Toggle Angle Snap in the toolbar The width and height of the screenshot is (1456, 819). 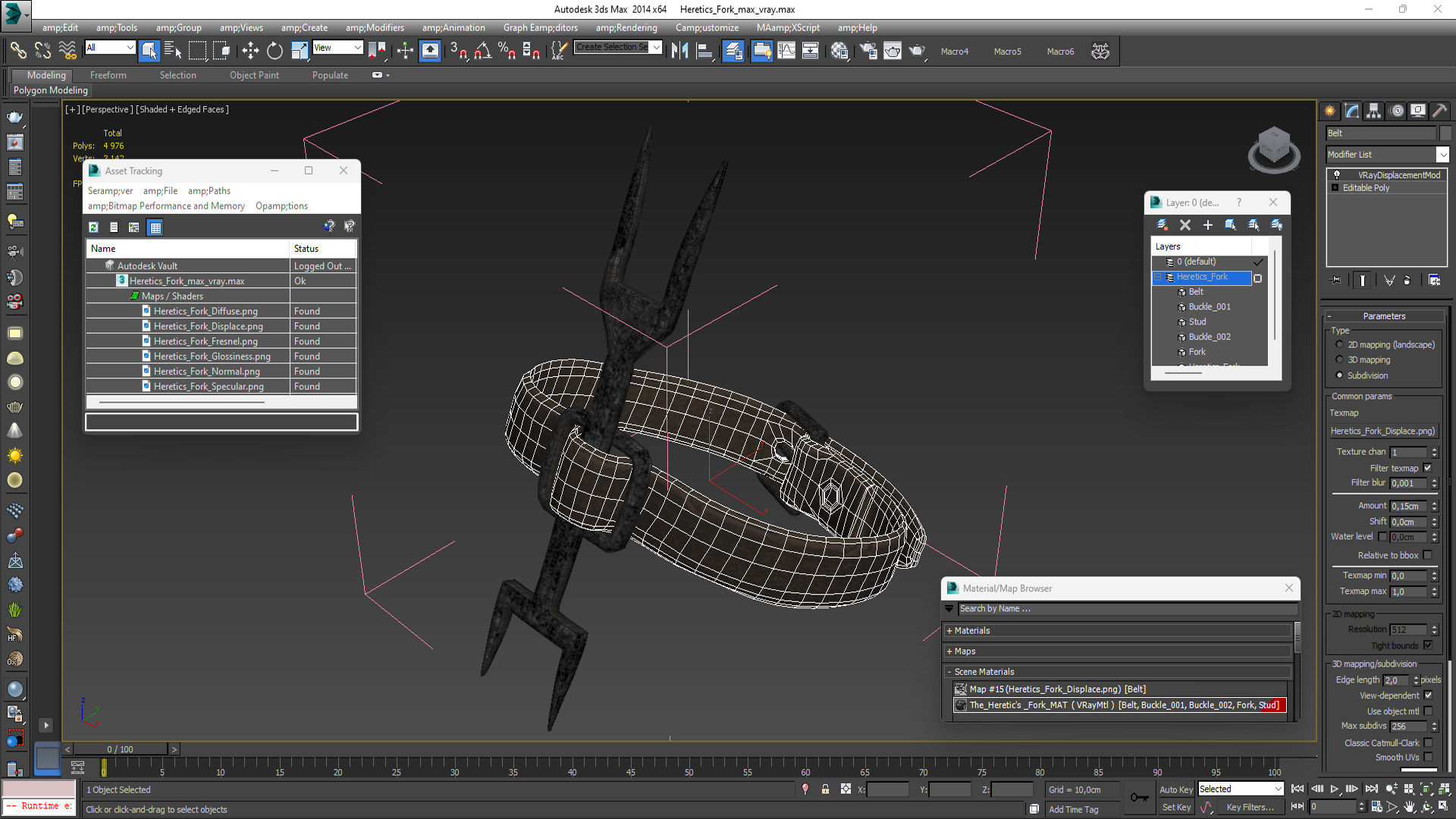(x=482, y=51)
